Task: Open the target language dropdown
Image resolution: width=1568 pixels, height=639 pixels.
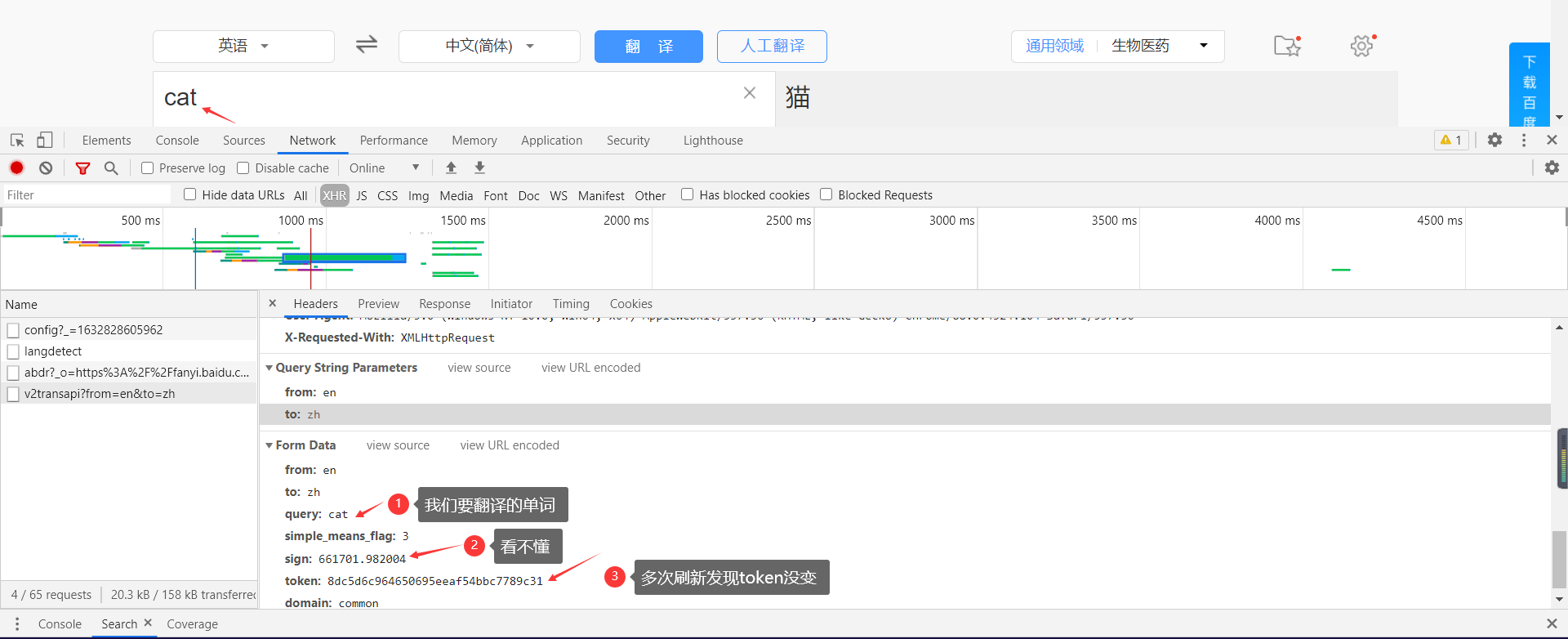Action: [x=489, y=47]
